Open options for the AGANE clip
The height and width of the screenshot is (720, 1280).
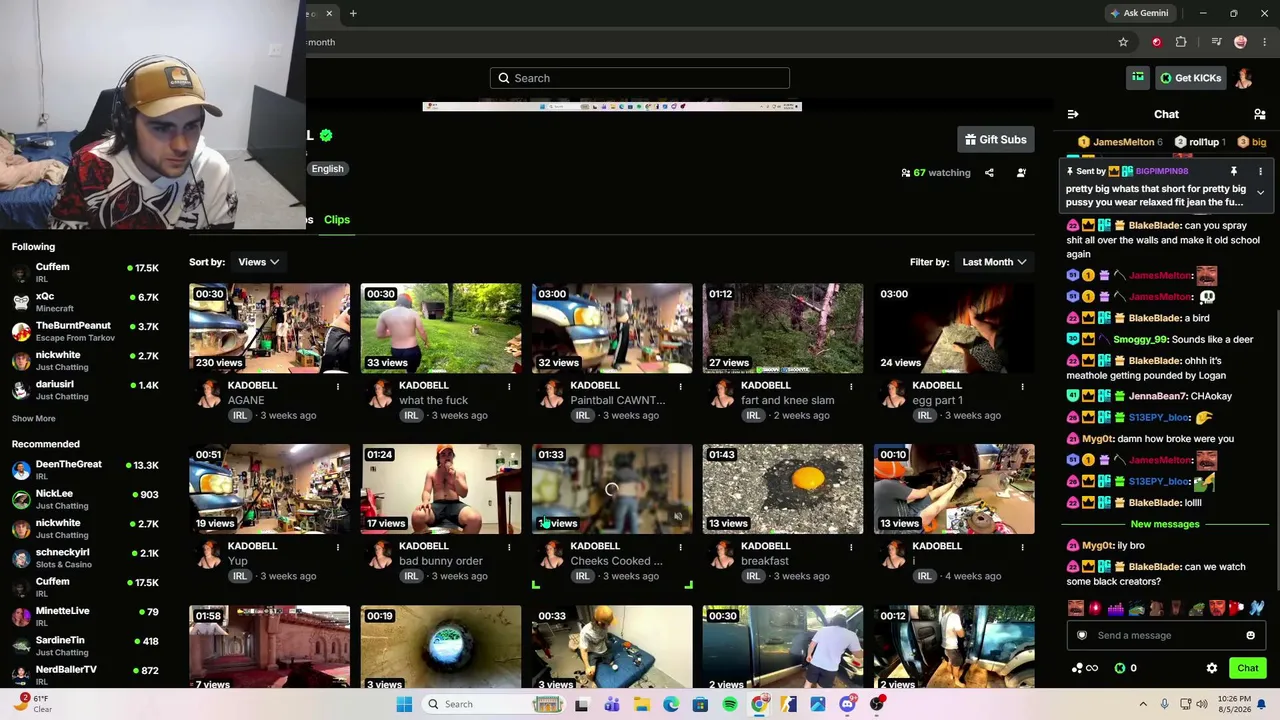point(338,386)
